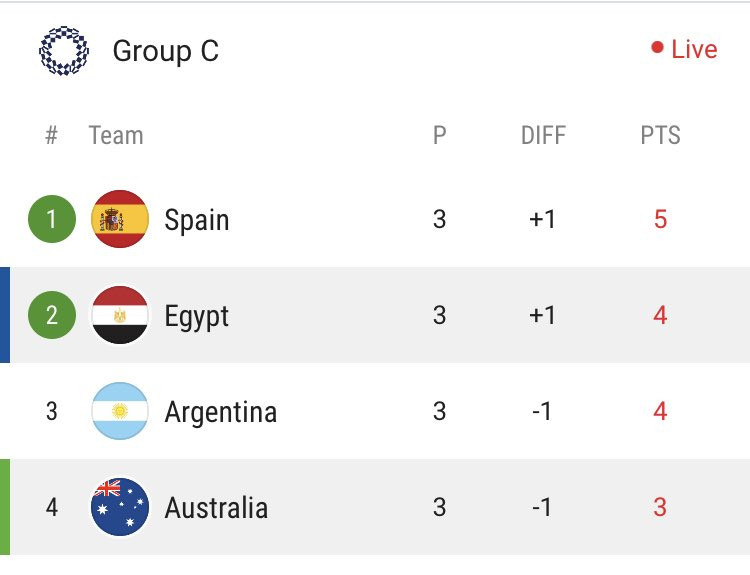Click Australia's 3 points value
The height and width of the screenshot is (575, 750).
pos(660,507)
